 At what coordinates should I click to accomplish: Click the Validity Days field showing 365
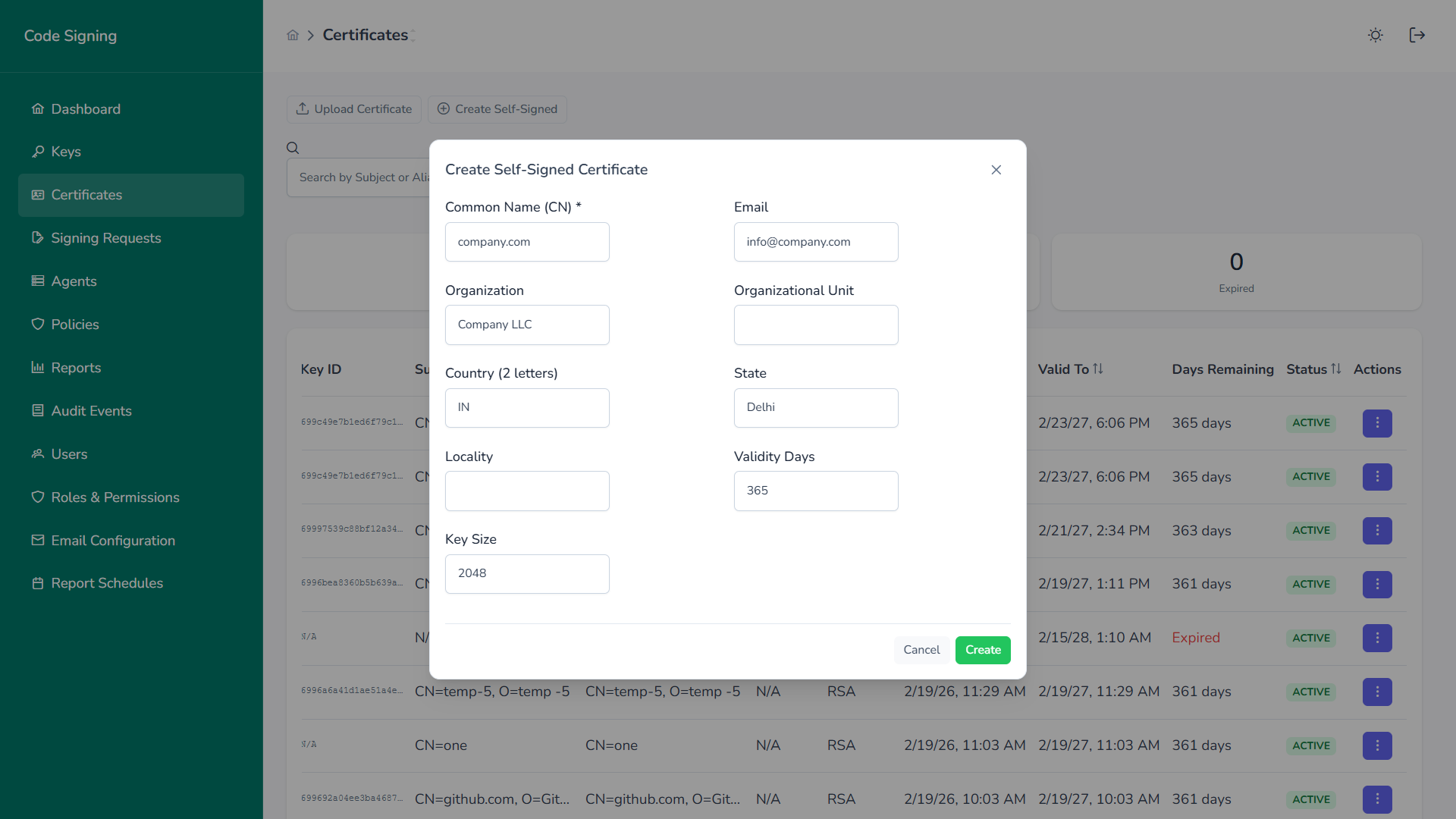coord(816,491)
